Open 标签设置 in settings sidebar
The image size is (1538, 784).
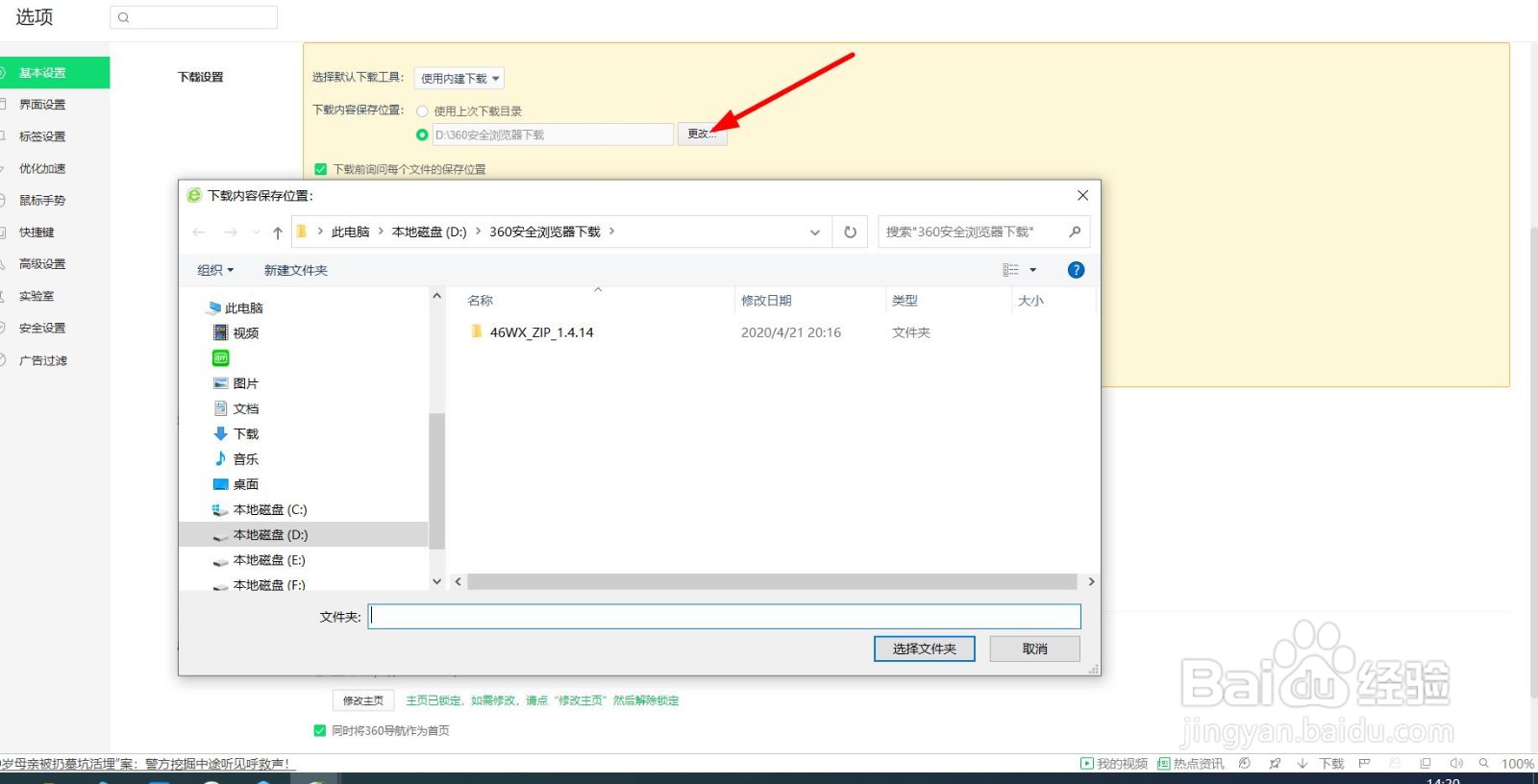[x=42, y=136]
